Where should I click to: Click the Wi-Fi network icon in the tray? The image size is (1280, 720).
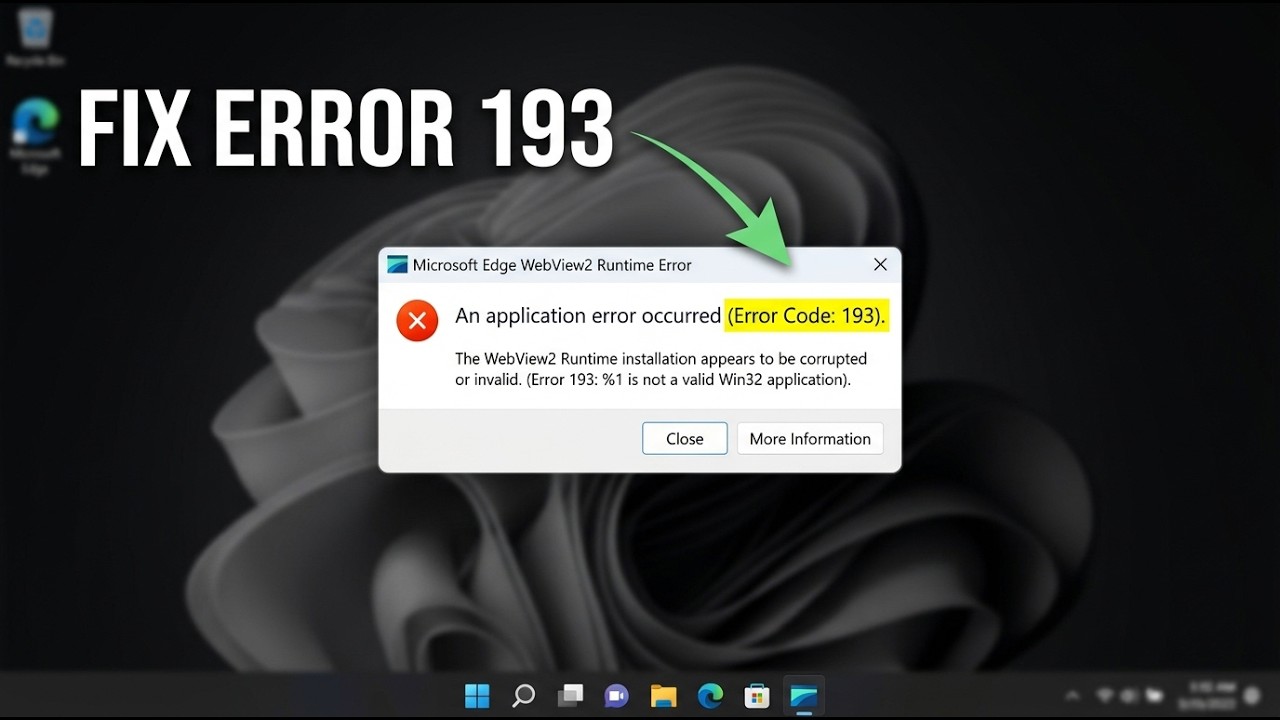coord(1105,695)
